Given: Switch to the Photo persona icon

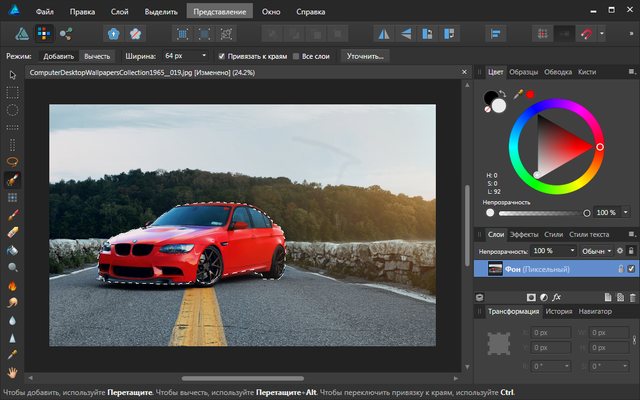Looking at the screenshot, I should pos(20,35).
